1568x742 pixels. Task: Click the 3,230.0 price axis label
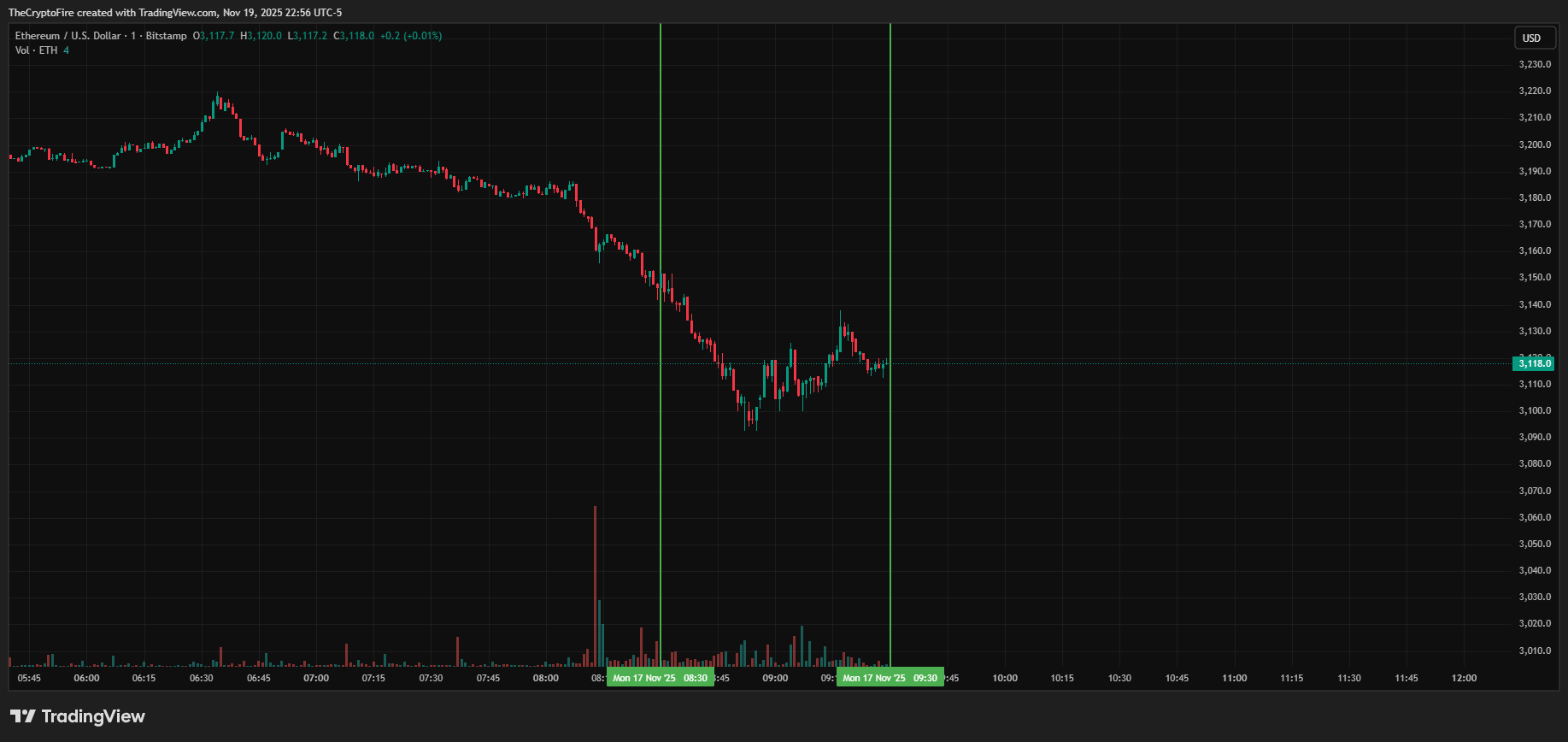pyautogui.click(x=1536, y=65)
